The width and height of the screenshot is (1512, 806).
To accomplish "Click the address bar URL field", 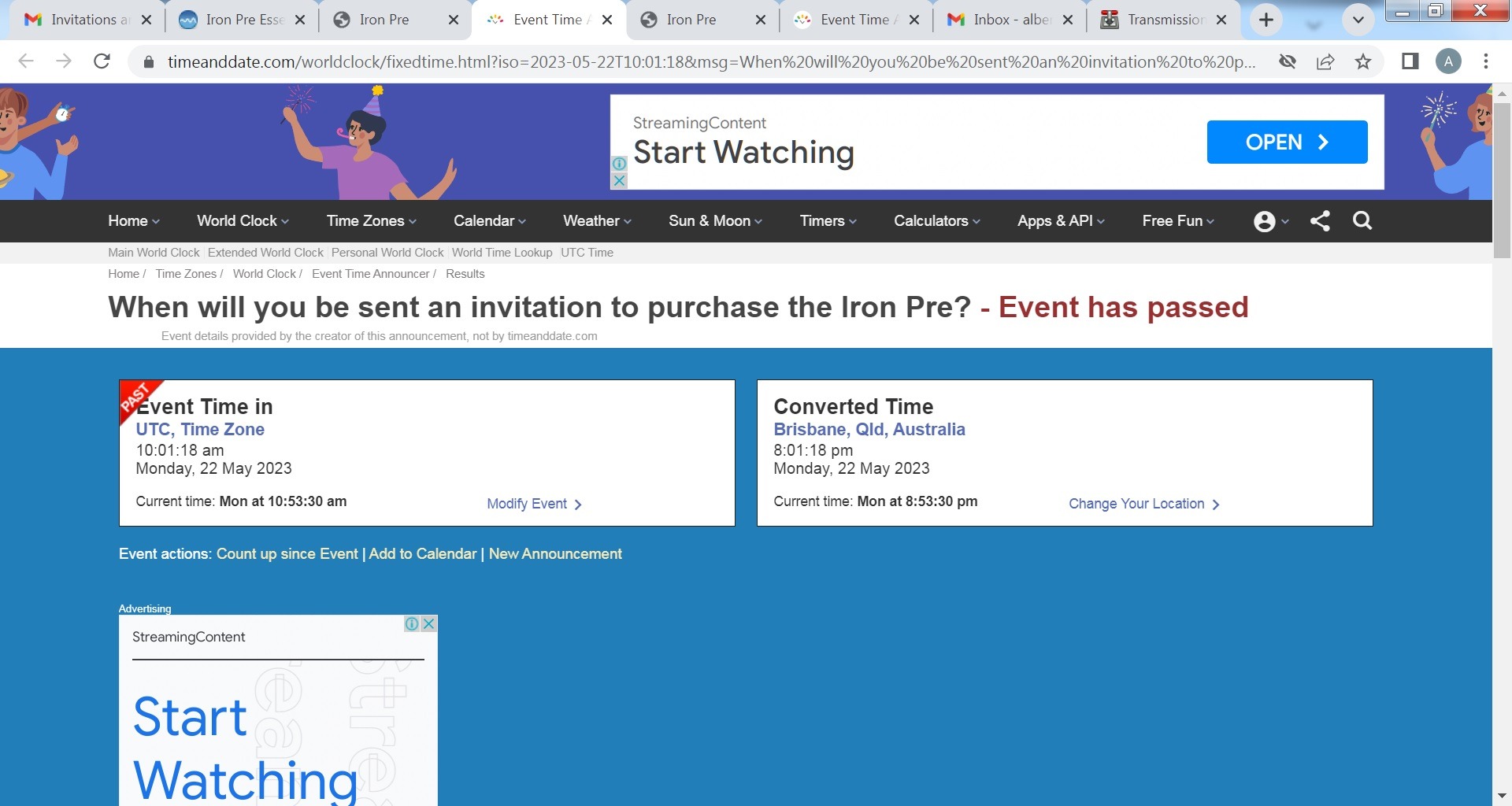I will pos(711,61).
